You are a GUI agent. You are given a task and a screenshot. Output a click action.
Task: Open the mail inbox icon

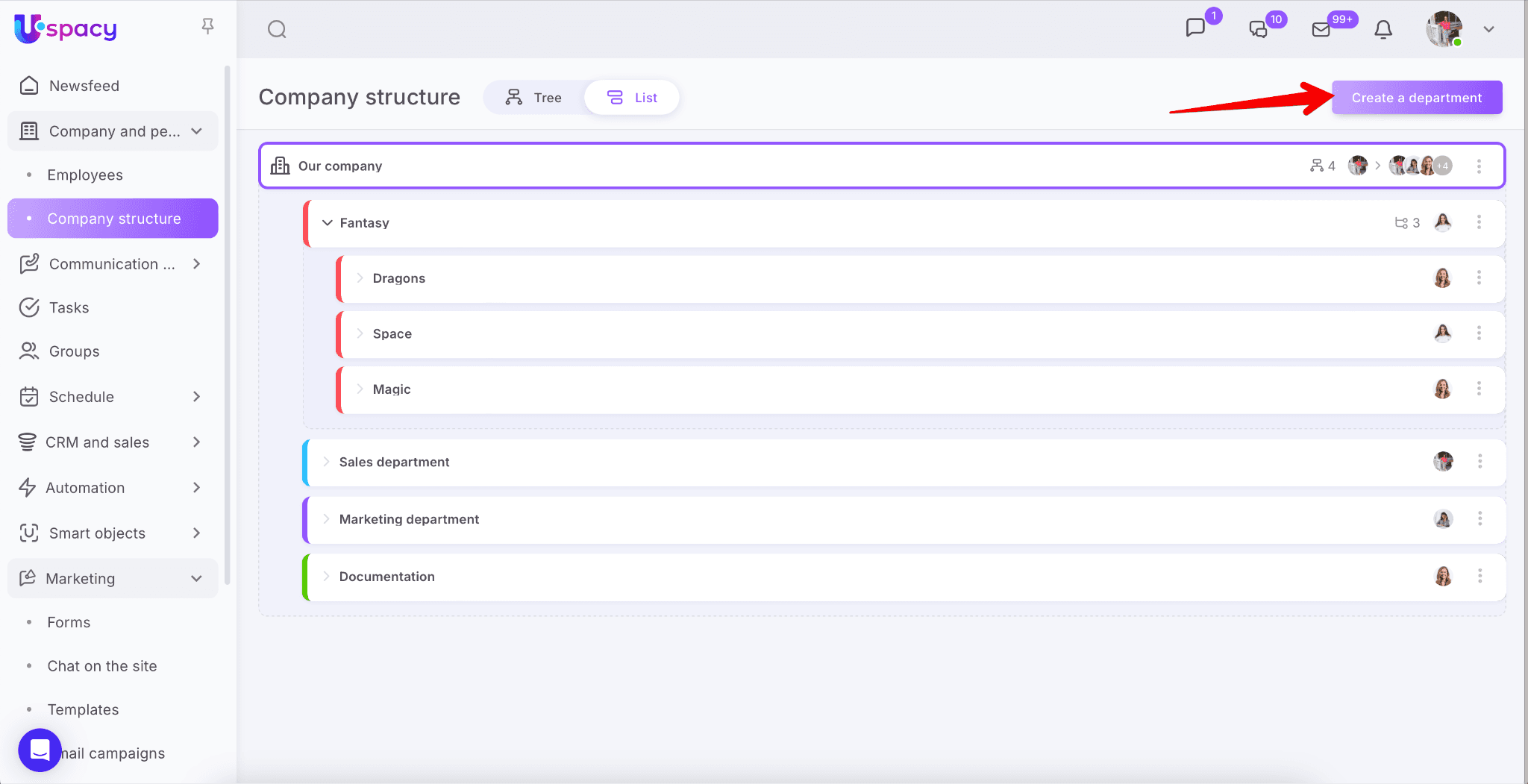pos(1321,29)
